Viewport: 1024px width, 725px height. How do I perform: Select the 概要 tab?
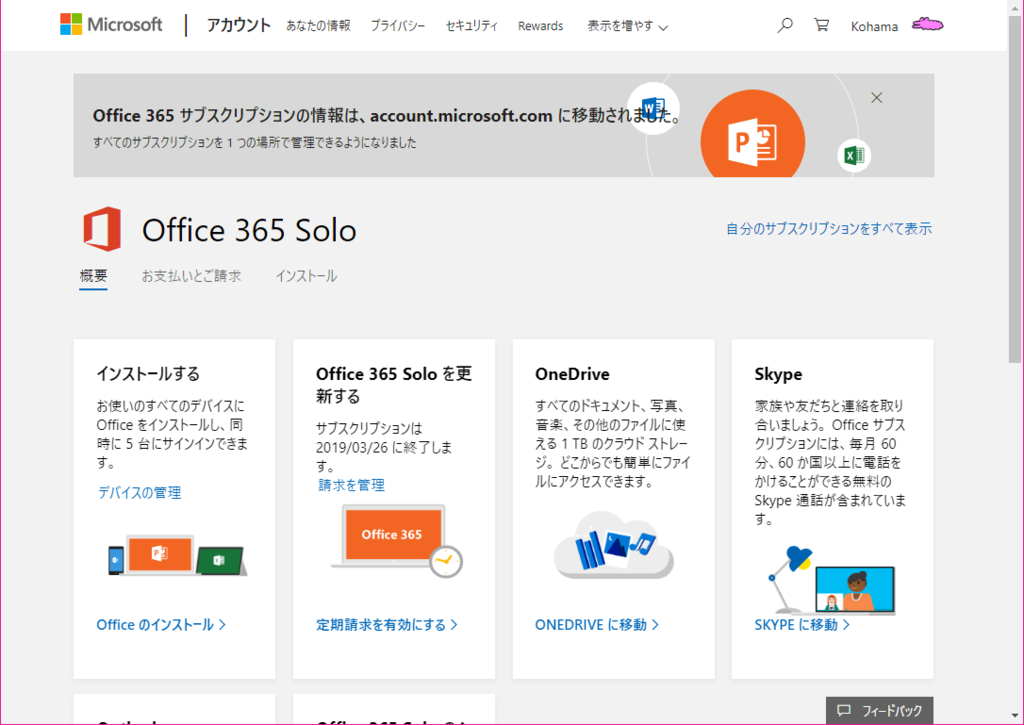(93, 276)
